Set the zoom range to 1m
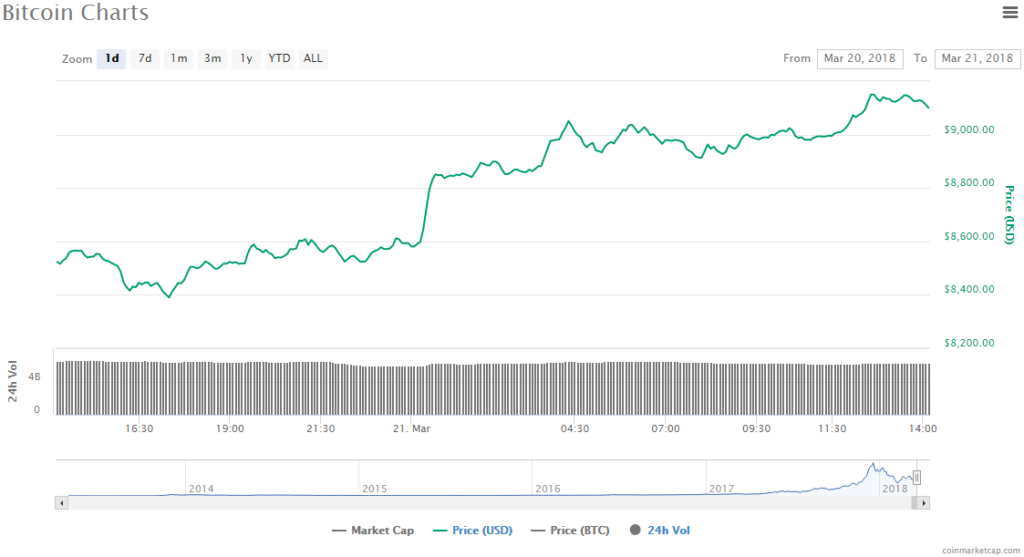The image size is (1024, 557). tap(178, 59)
